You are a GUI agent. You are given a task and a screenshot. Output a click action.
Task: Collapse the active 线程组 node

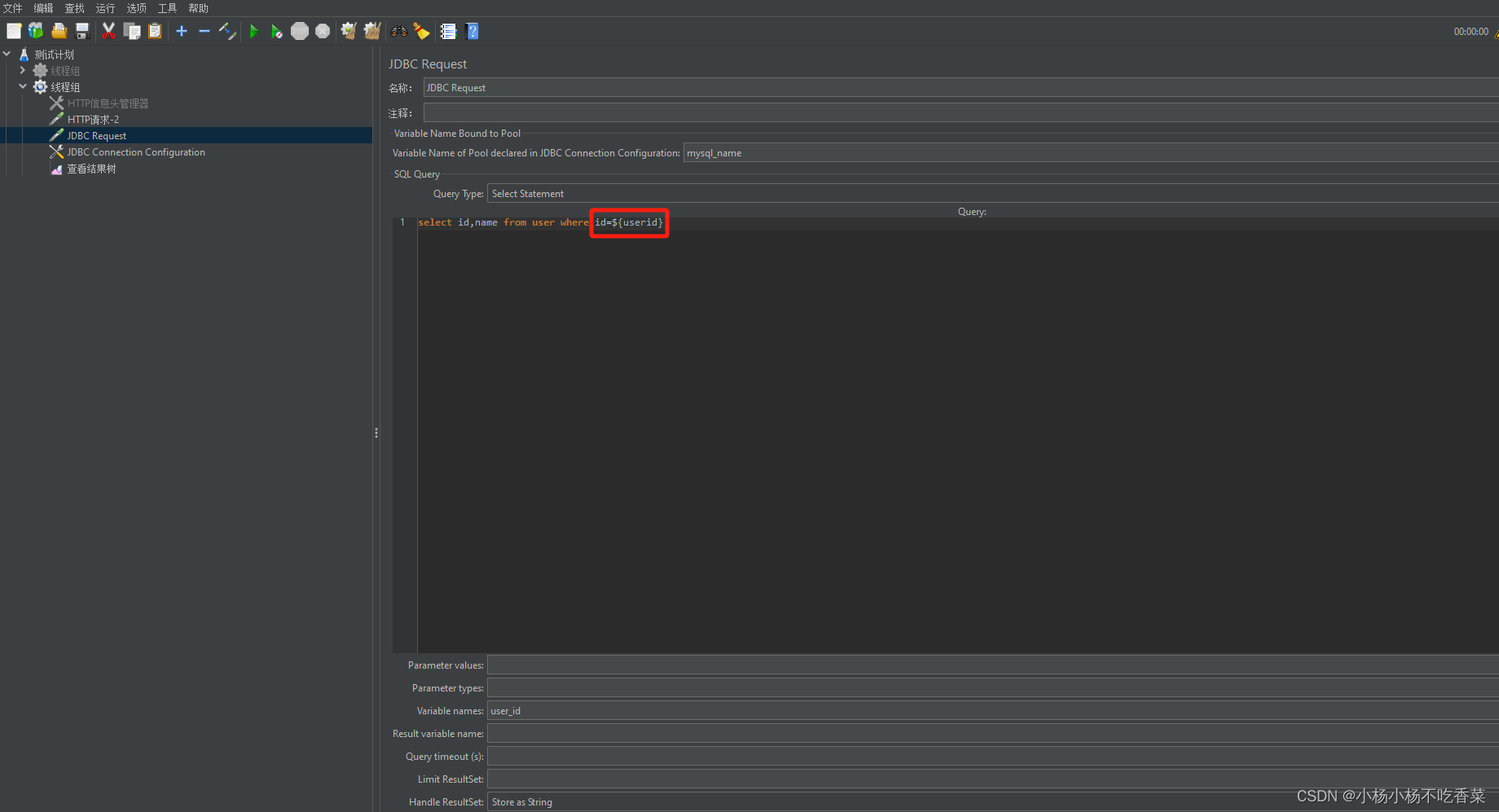(23, 86)
